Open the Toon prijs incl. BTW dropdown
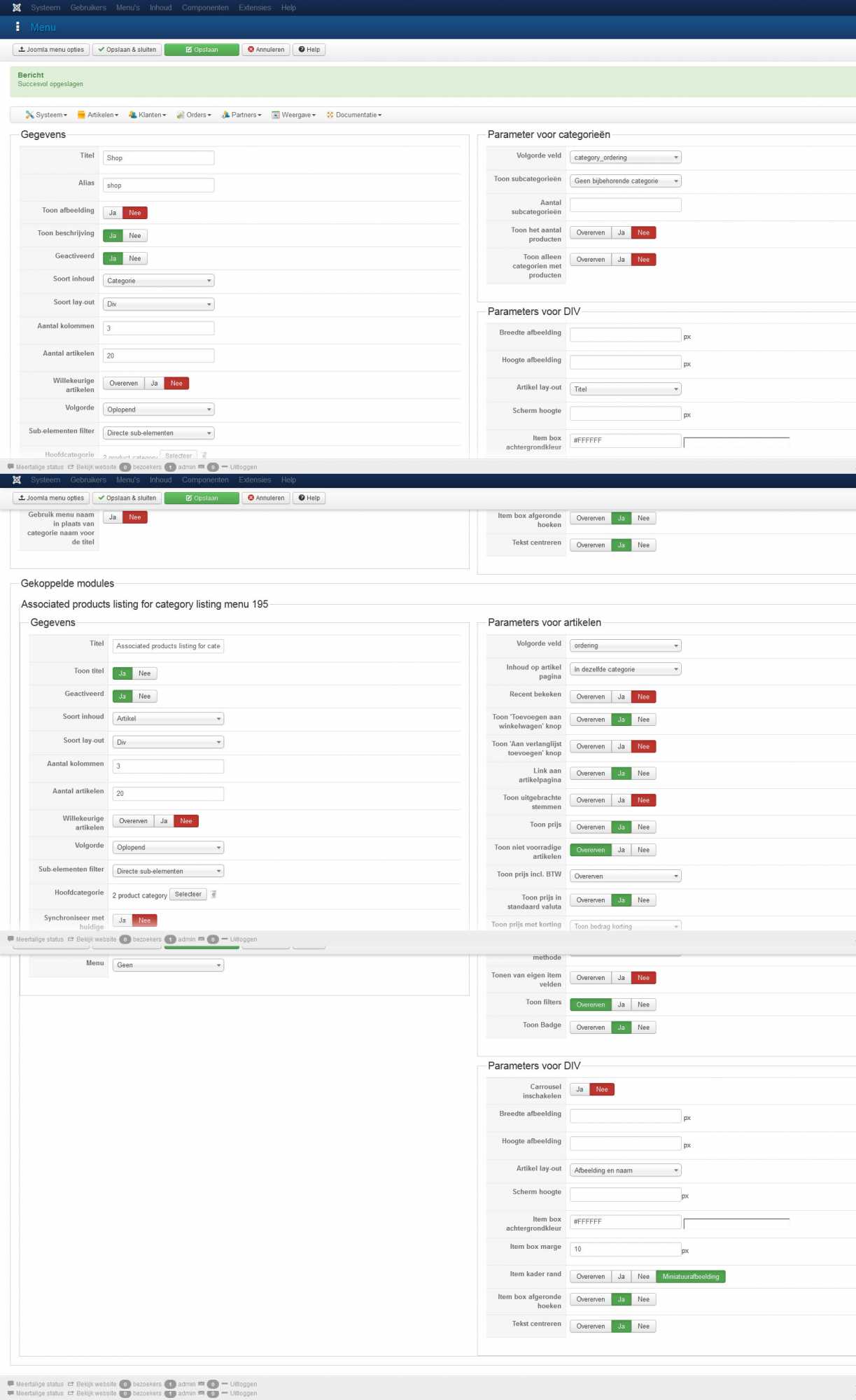Image resolution: width=856 pixels, height=1400 pixels. [x=625, y=876]
